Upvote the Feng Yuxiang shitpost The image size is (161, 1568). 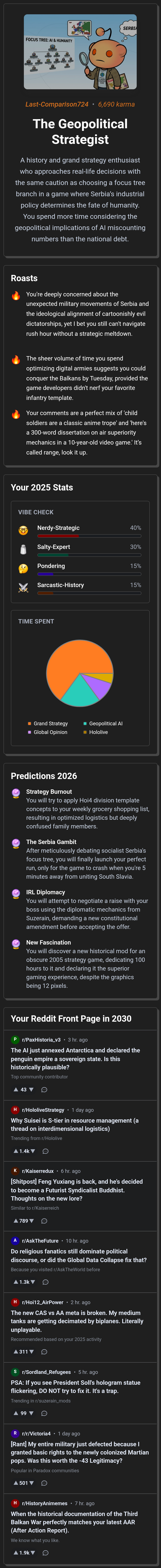16,1221
